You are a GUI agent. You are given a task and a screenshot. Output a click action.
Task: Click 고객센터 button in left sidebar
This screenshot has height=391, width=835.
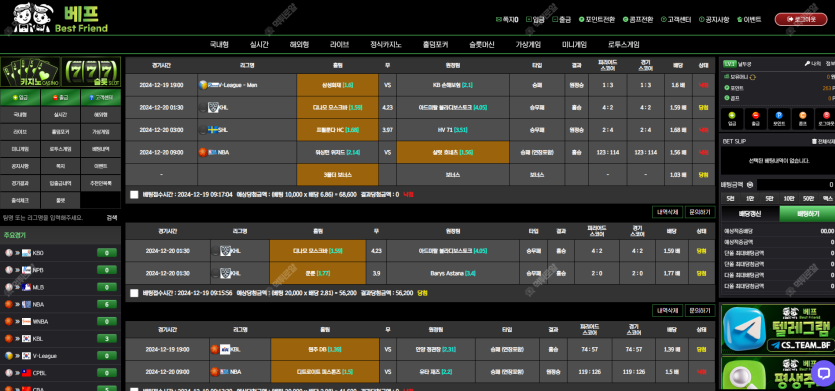[x=101, y=97]
